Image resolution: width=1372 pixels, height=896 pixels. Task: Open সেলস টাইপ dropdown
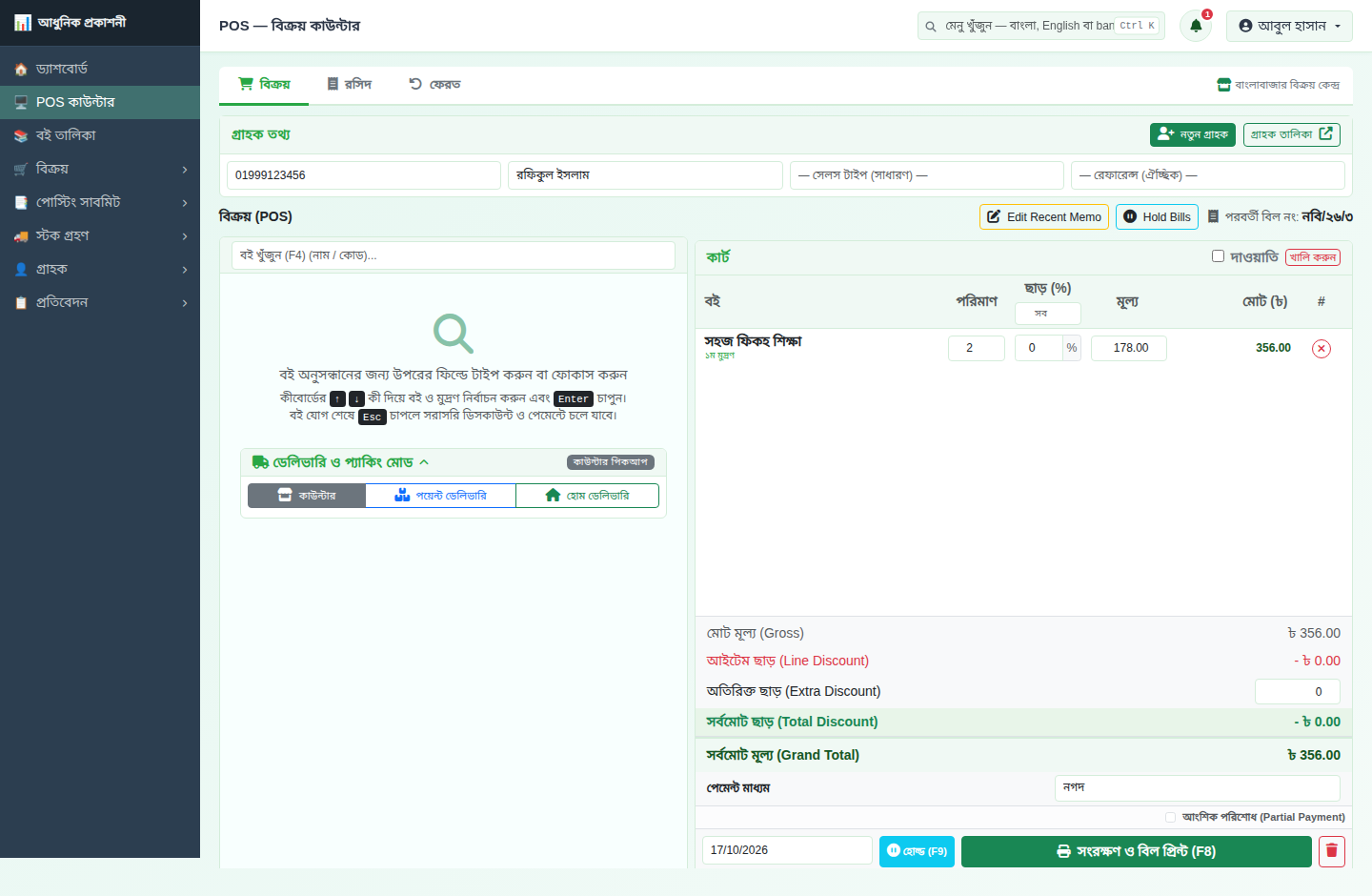click(926, 175)
